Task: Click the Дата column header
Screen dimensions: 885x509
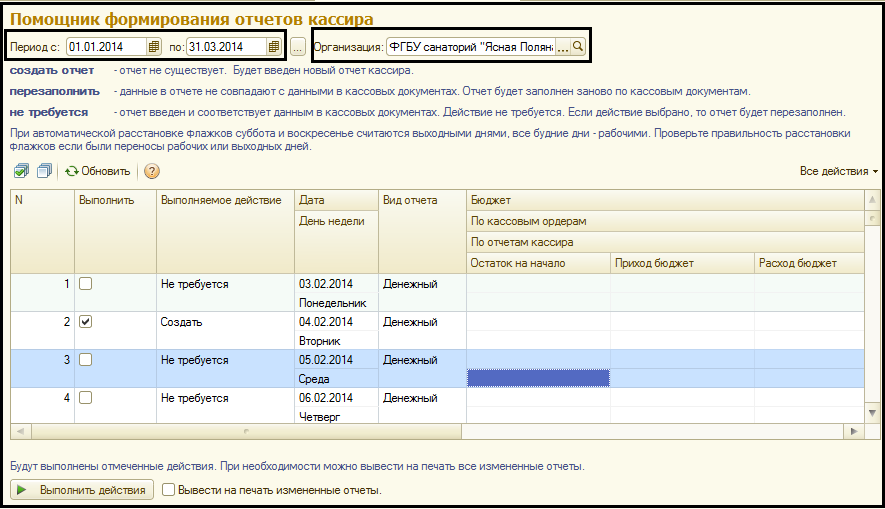Action: [x=336, y=200]
